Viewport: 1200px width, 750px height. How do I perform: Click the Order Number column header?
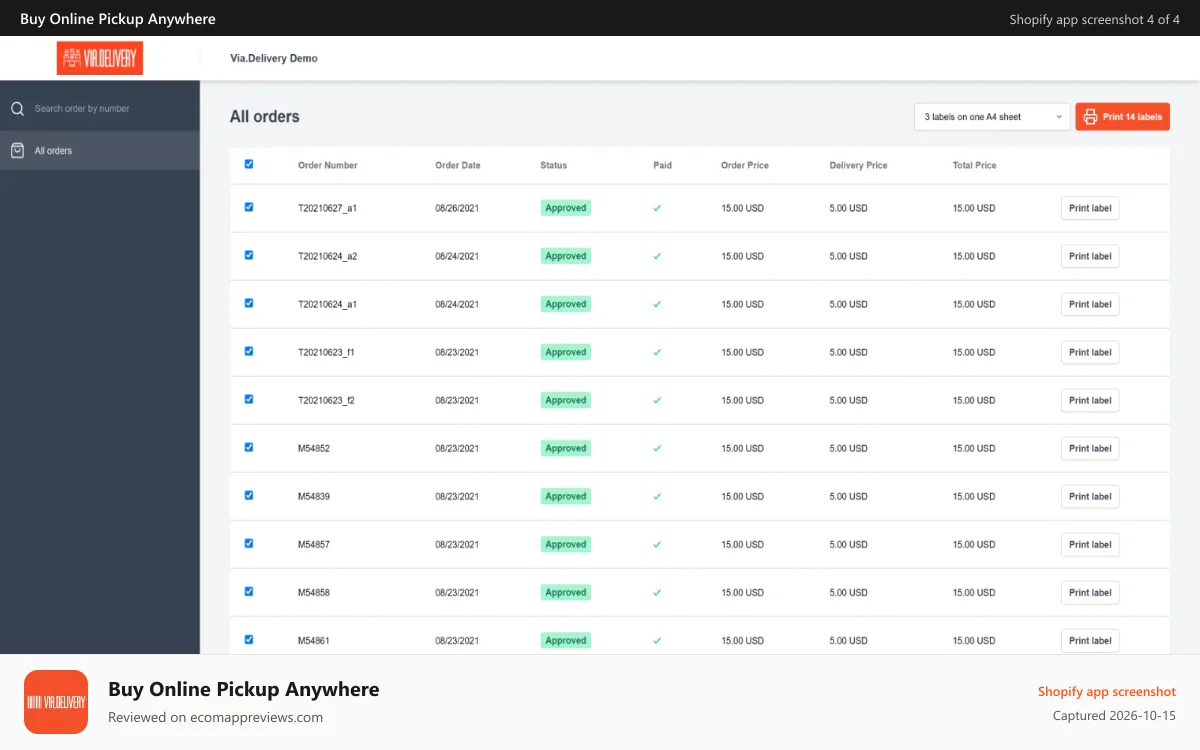(327, 165)
